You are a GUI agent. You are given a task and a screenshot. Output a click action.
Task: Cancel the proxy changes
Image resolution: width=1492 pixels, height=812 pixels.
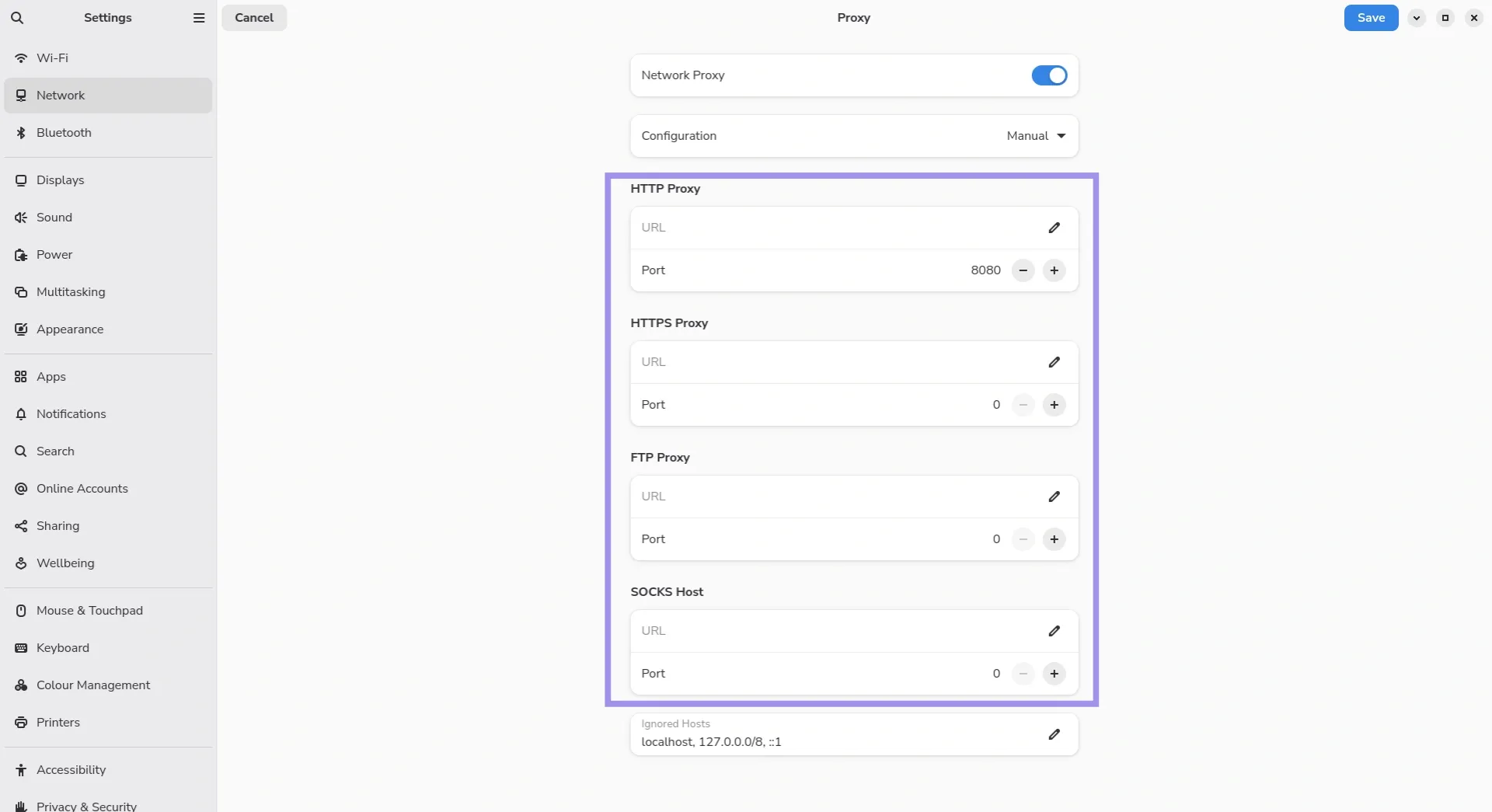pyautogui.click(x=254, y=18)
